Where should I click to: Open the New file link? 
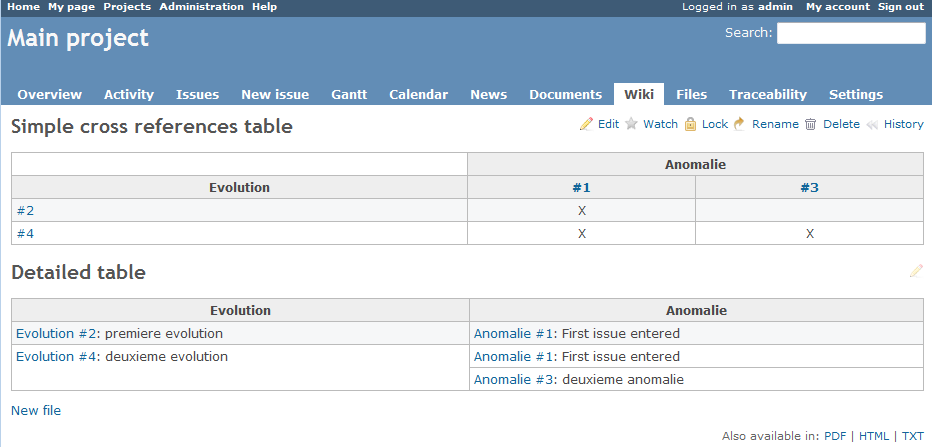[x=36, y=410]
